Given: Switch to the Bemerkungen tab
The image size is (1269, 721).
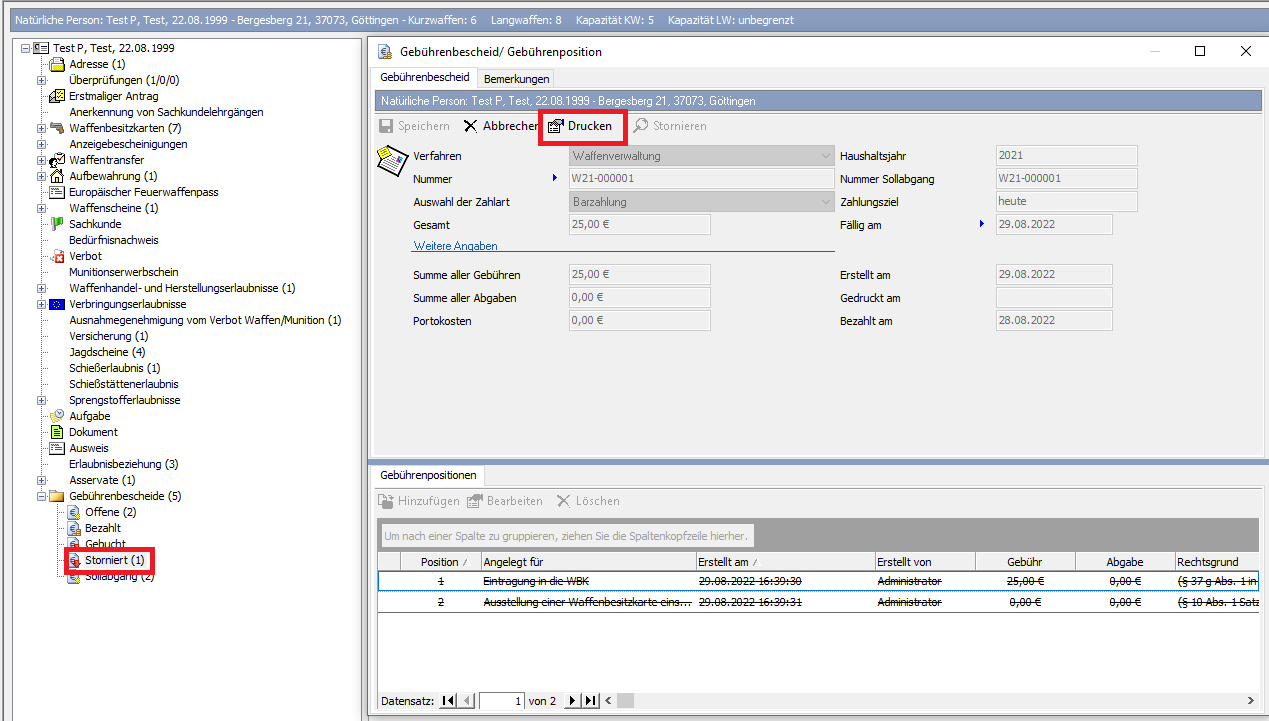Looking at the screenshot, I should pyautogui.click(x=516, y=78).
